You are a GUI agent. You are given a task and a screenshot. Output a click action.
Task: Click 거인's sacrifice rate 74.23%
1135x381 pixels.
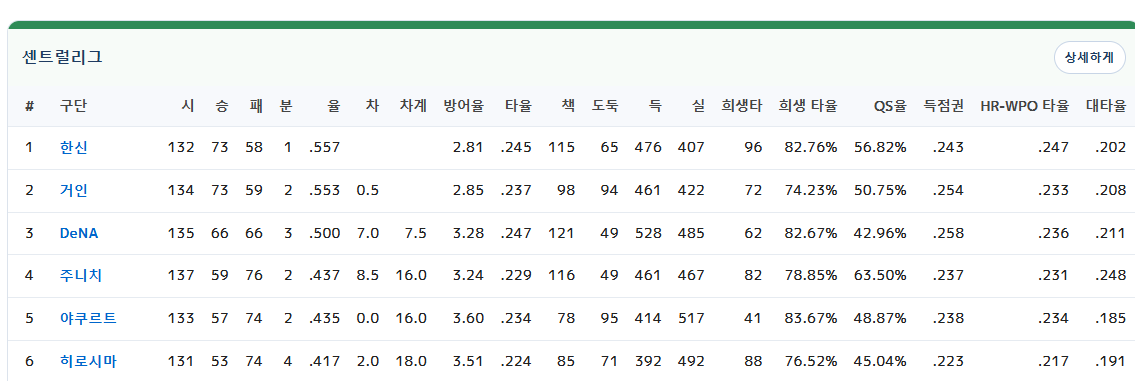[x=811, y=190]
